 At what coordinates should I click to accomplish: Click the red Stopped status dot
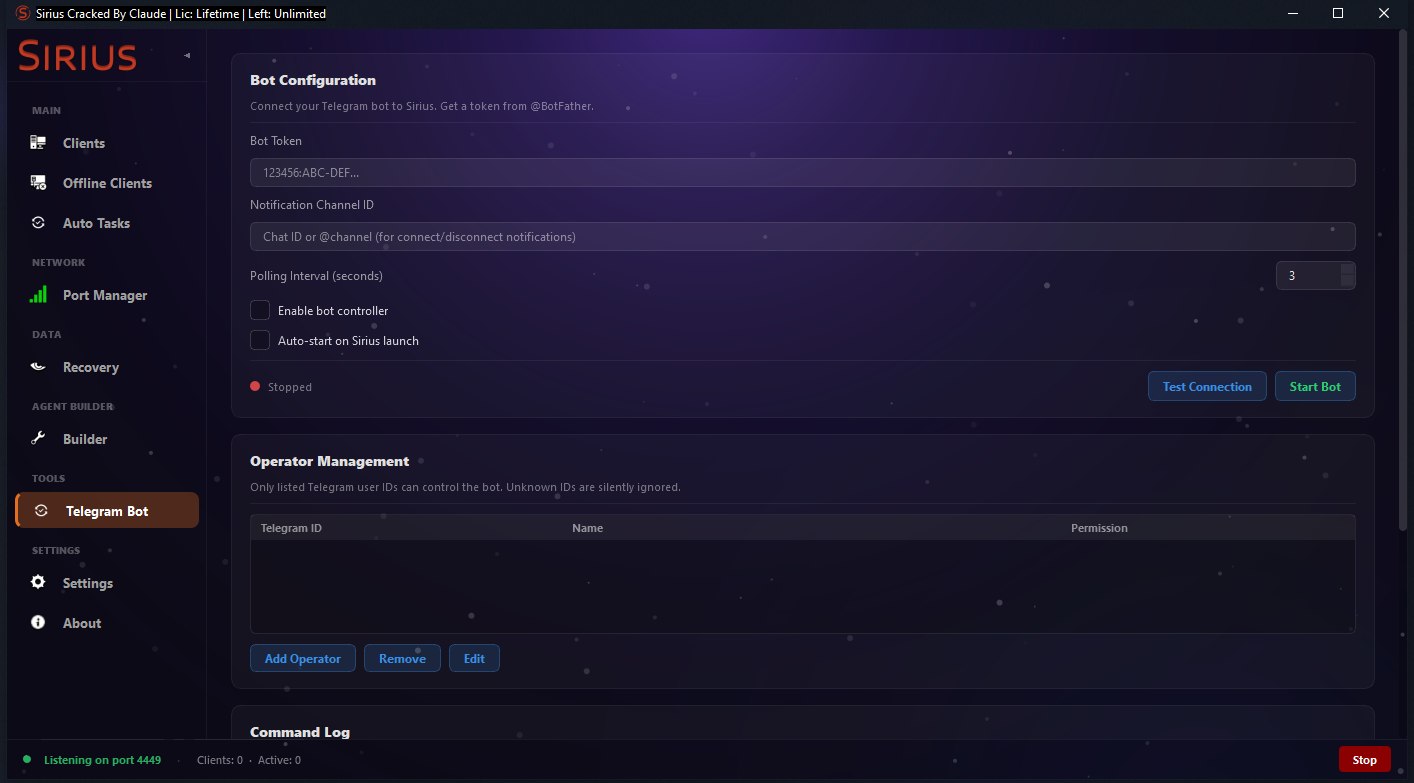point(255,386)
